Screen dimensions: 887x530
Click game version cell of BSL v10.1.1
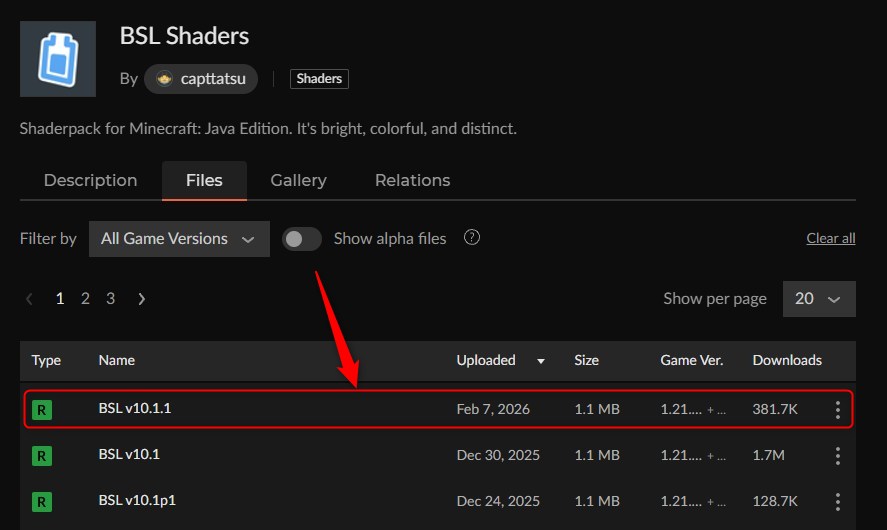(693, 410)
